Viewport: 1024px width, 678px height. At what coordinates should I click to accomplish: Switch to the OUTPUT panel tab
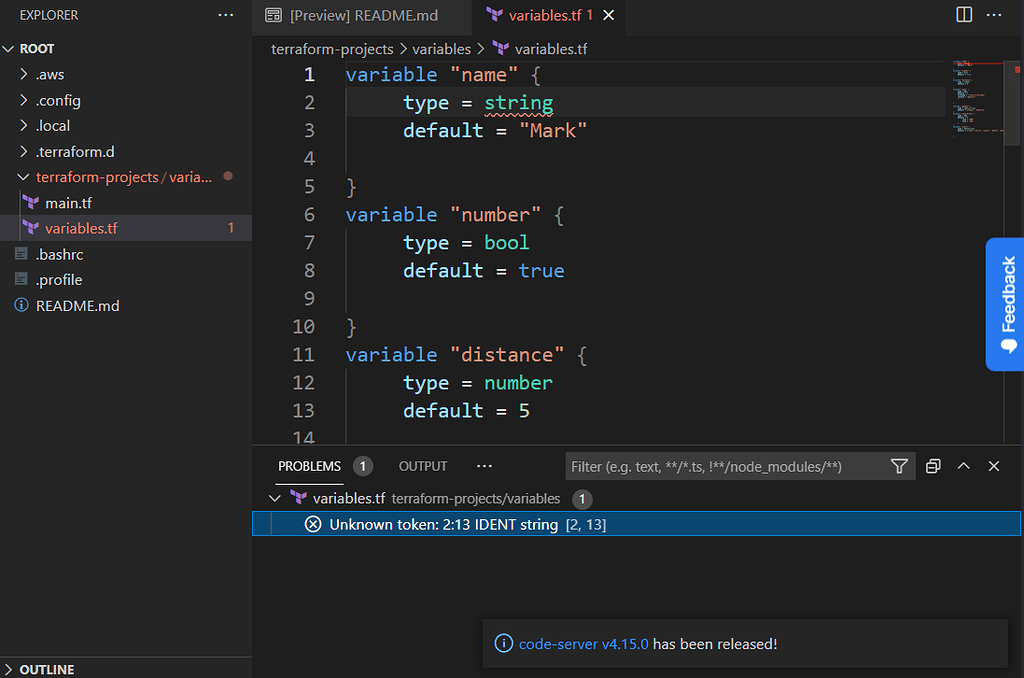423,466
